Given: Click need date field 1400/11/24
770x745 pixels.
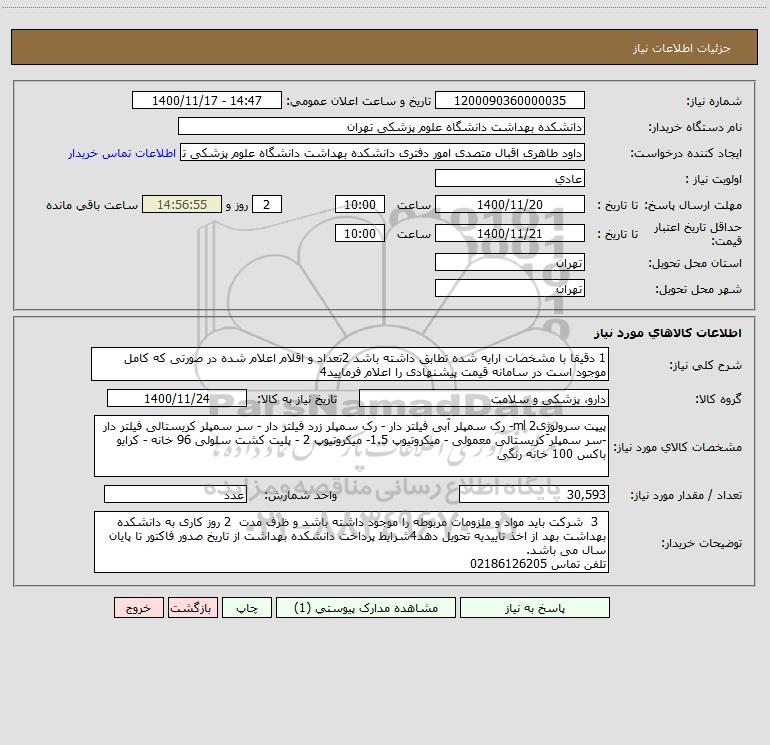Looking at the screenshot, I should click(x=177, y=398).
